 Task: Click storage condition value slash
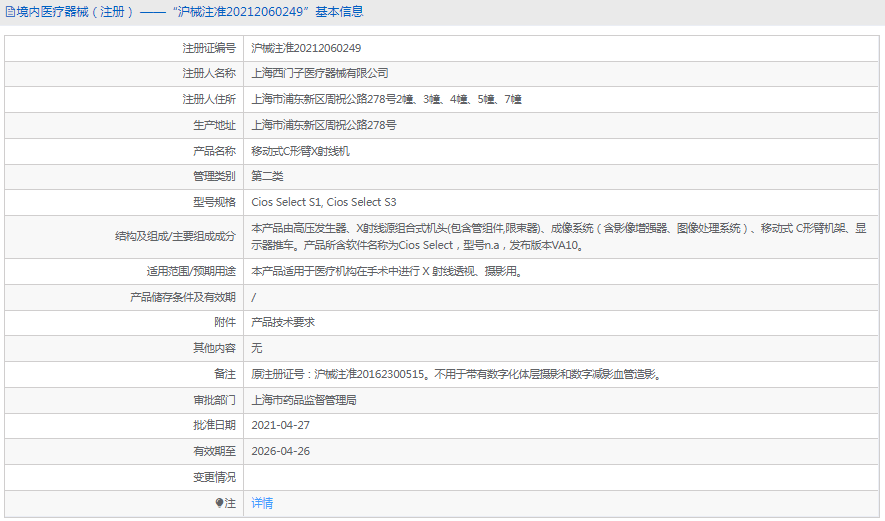pyautogui.click(x=253, y=297)
